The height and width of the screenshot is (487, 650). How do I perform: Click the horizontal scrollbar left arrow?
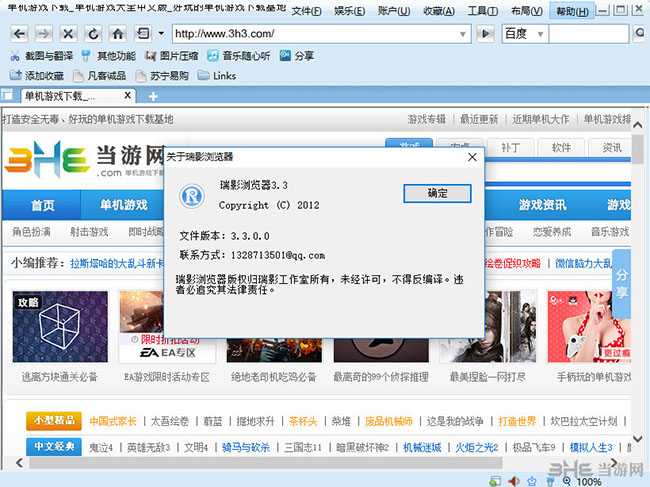pyautogui.click(x=19, y=463)
